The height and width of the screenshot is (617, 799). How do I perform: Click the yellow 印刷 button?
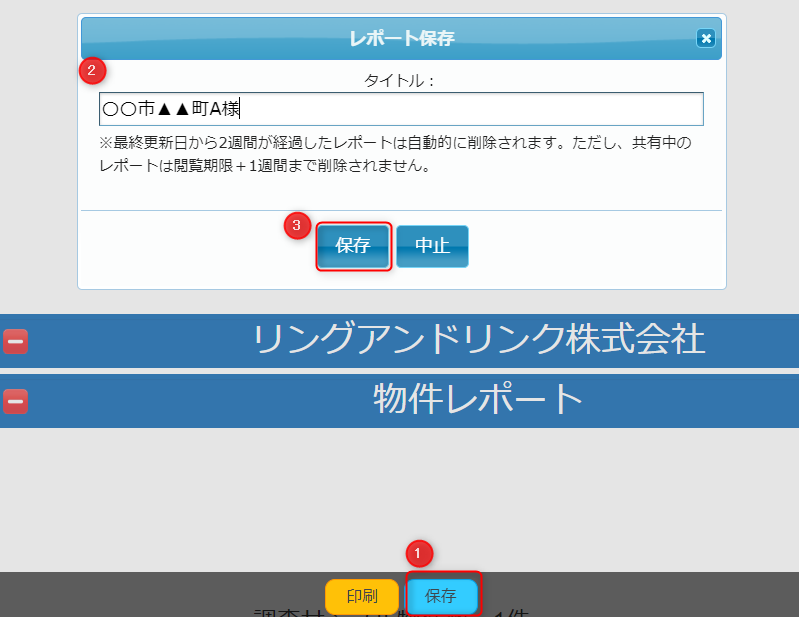(x=362, y=596)
